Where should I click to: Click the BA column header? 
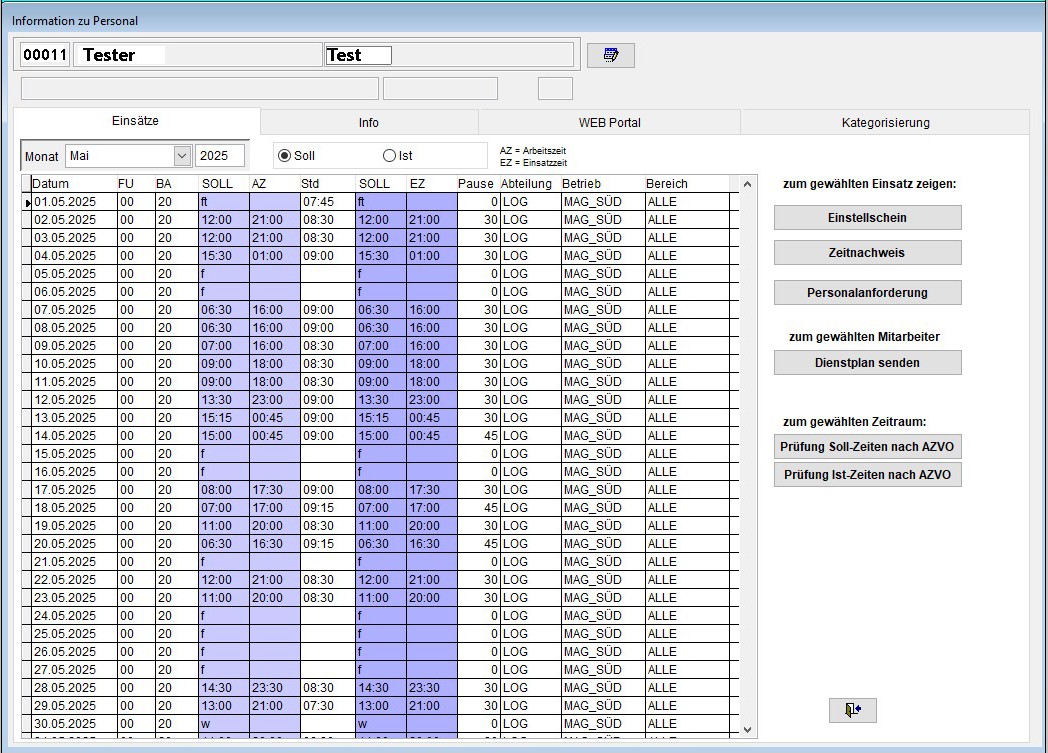point(176,184)
